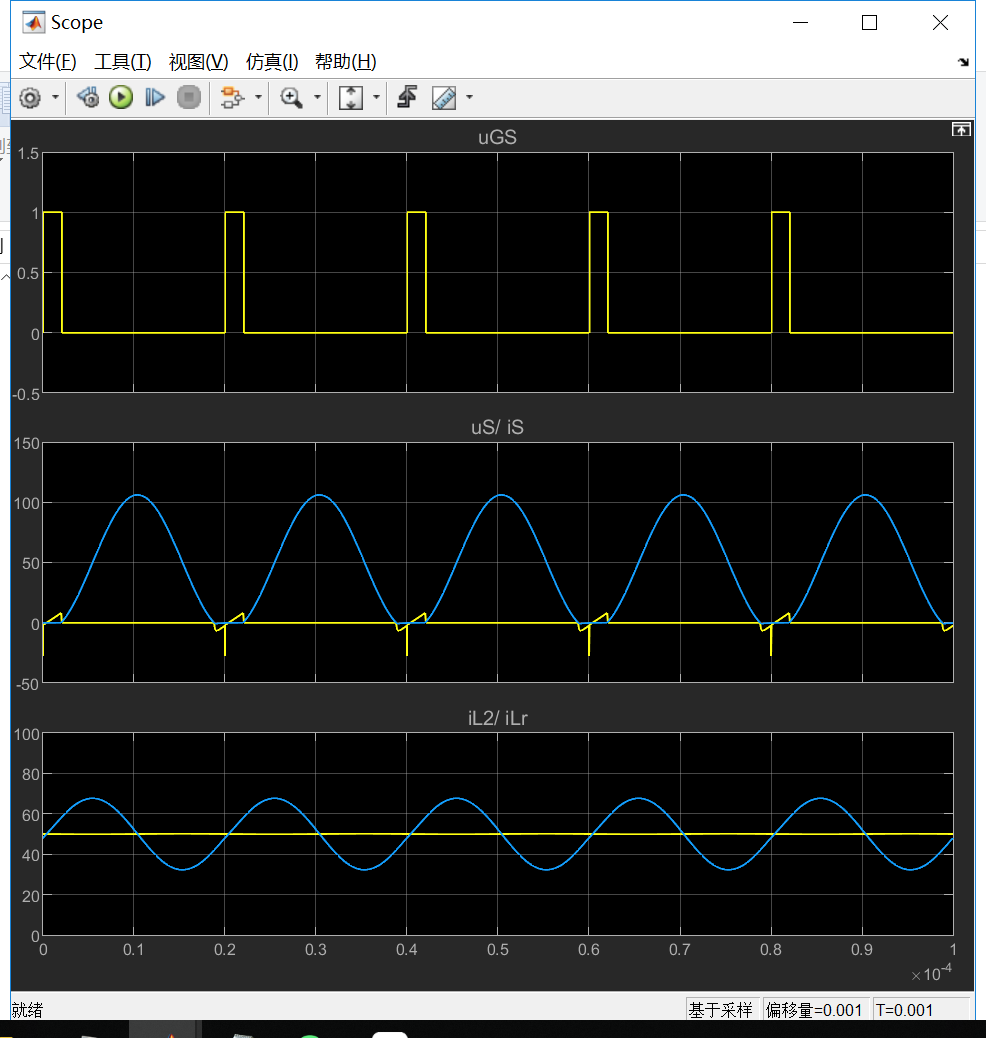
Task: Click the scale axes limits icon
Action: (350, 97)
